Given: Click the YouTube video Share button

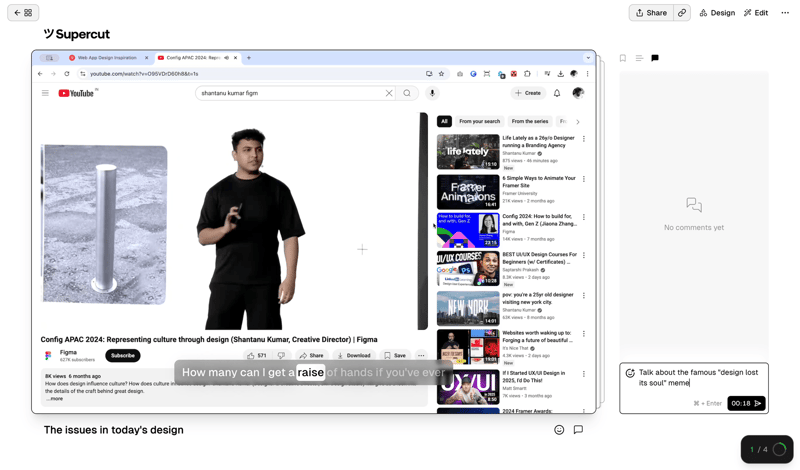Looking at the screenshot, I should click(311, 356).
